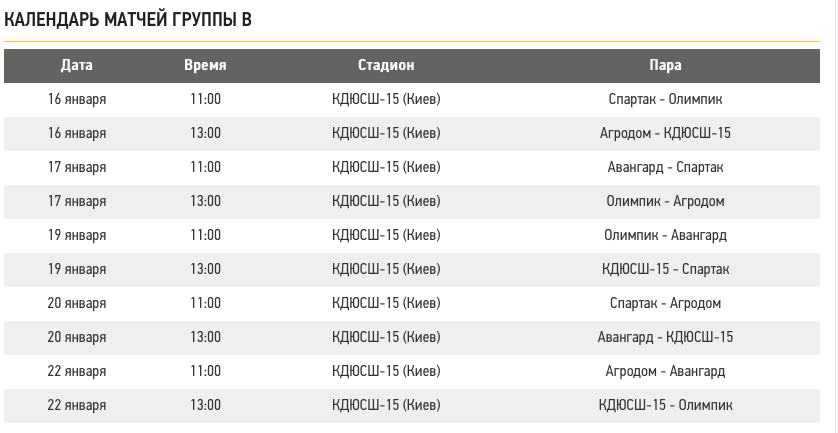This screenshot has width=838, height=433.
Task: Select the КДЮСШ-15 - Олимпик match
Action: (x=665, y=405)
